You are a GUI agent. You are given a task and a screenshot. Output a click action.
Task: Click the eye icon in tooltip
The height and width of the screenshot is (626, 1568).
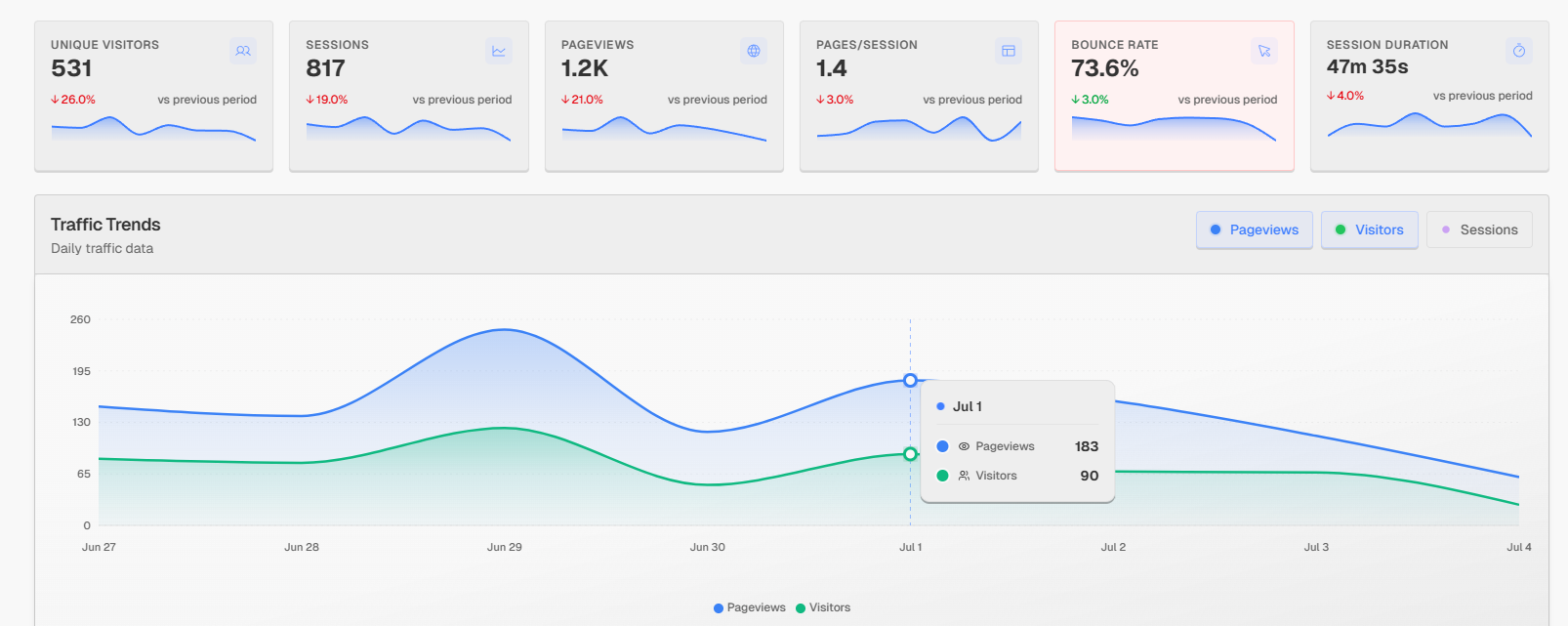964,446
